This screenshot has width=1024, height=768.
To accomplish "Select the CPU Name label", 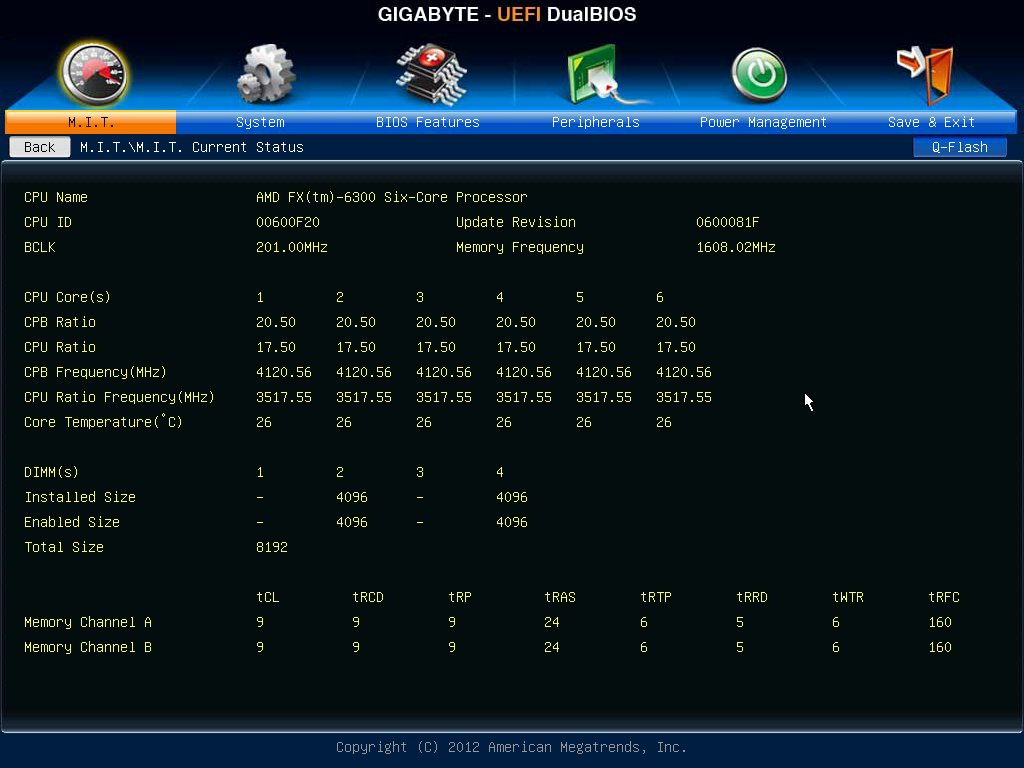I will [x=56, y=197].
